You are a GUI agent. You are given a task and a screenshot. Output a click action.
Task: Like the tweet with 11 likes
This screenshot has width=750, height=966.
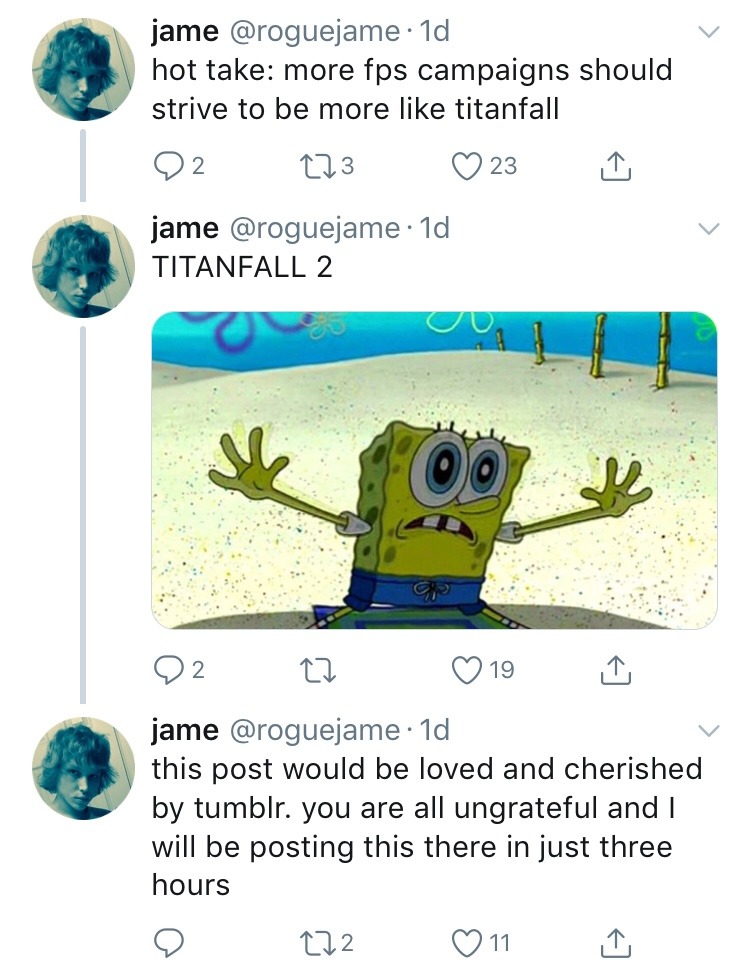465,942
